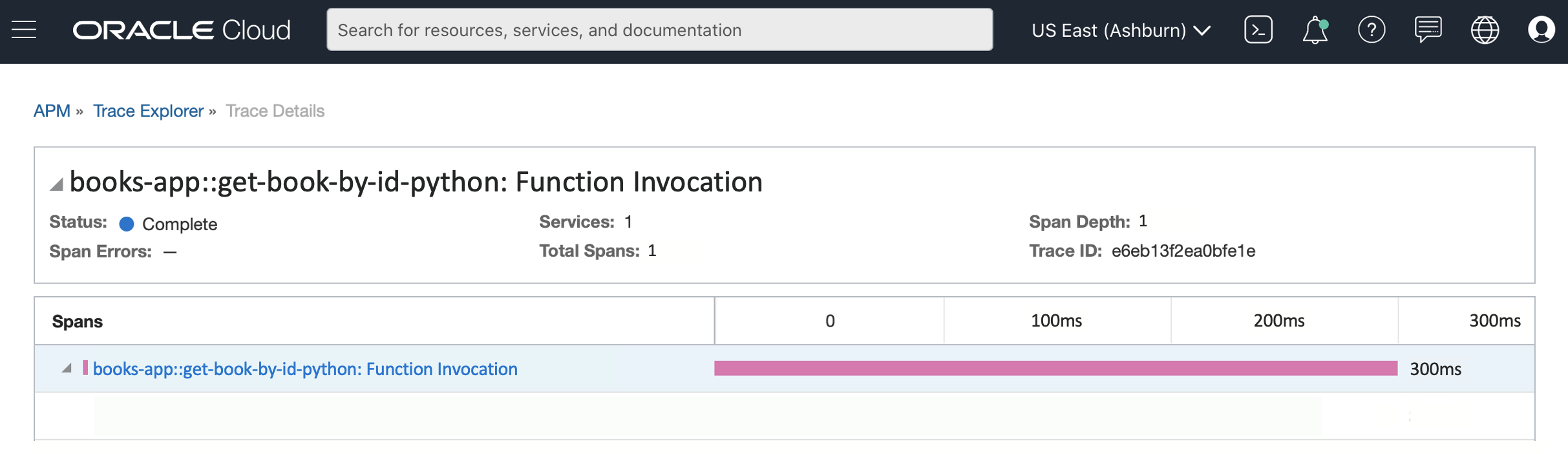Screen dimensions: 1568x454
Task: Collapse the Function Invocation span row triangle
Action: pos(66,369)
